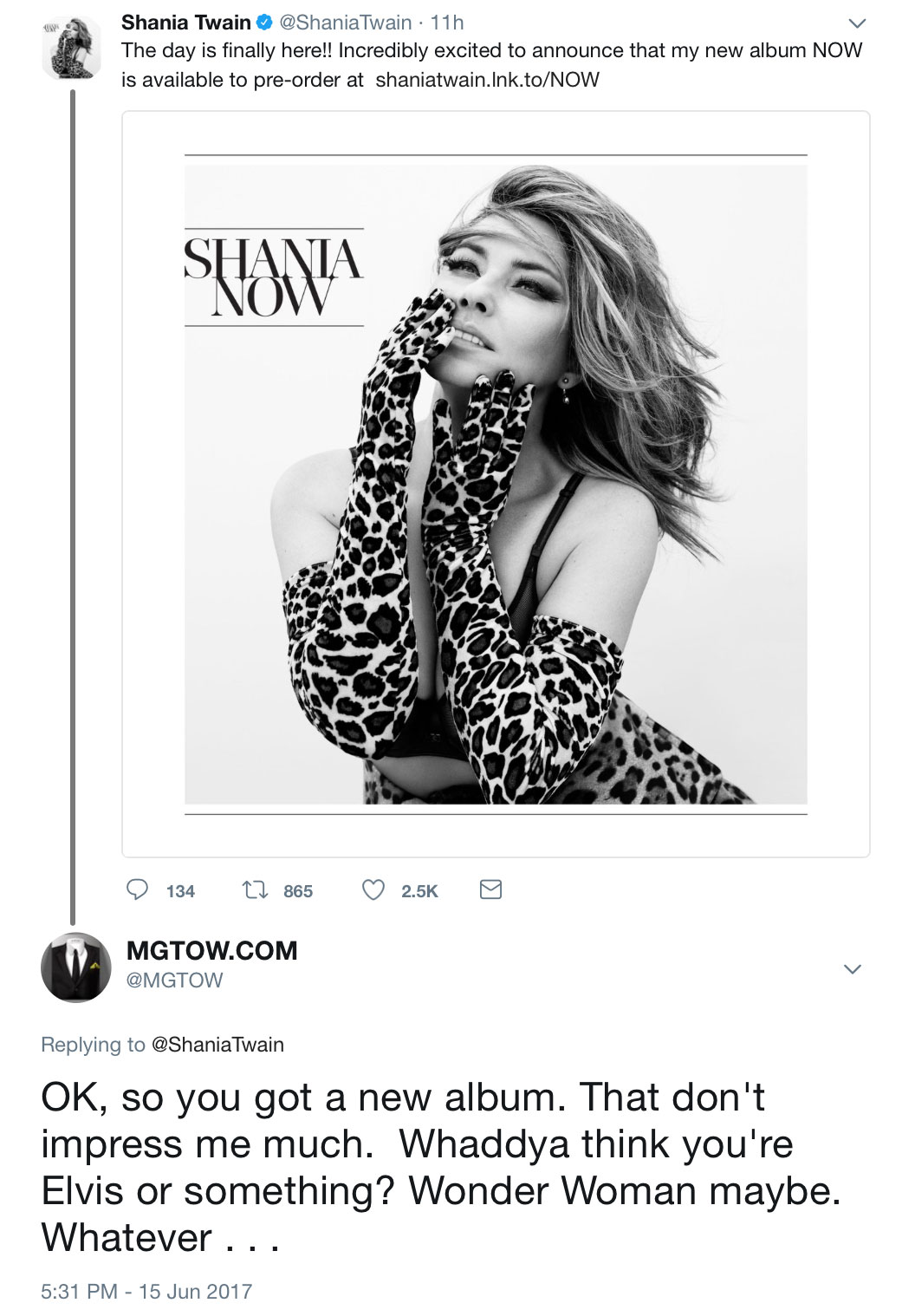Like the tweet with heart icon

coord(373,889)
